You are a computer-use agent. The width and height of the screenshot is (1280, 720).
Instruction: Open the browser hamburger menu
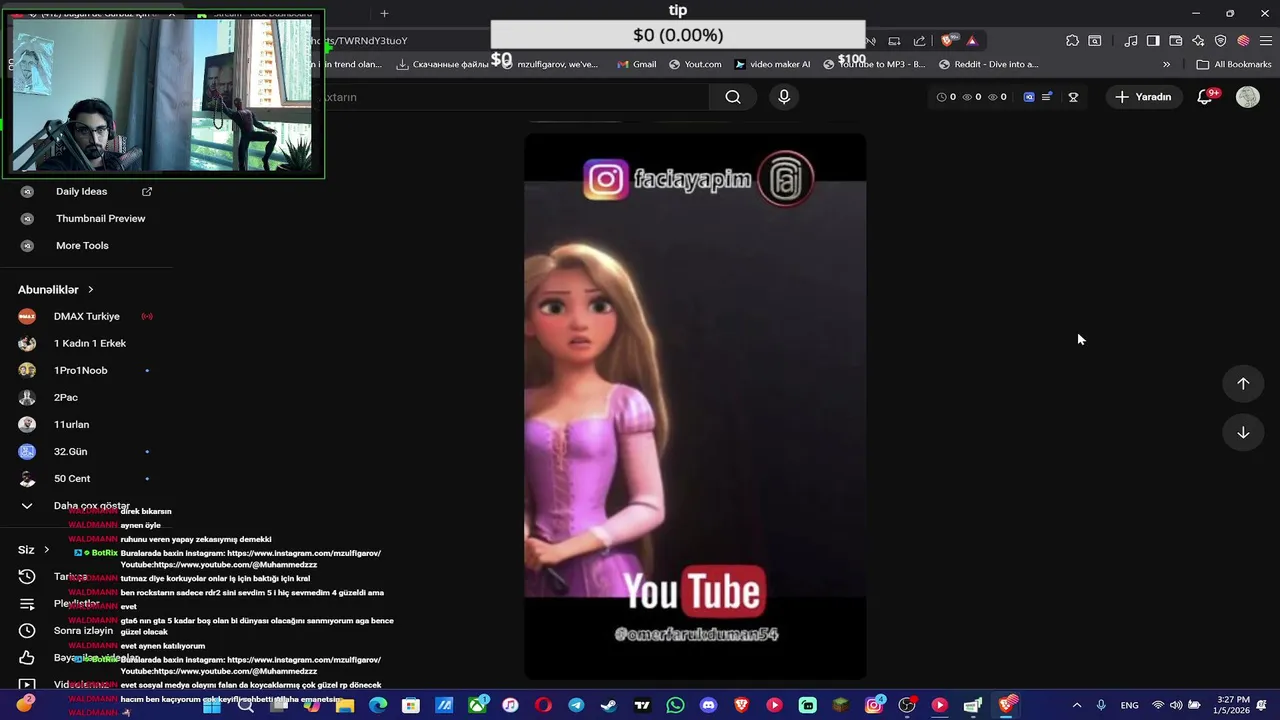[1265, 41]
